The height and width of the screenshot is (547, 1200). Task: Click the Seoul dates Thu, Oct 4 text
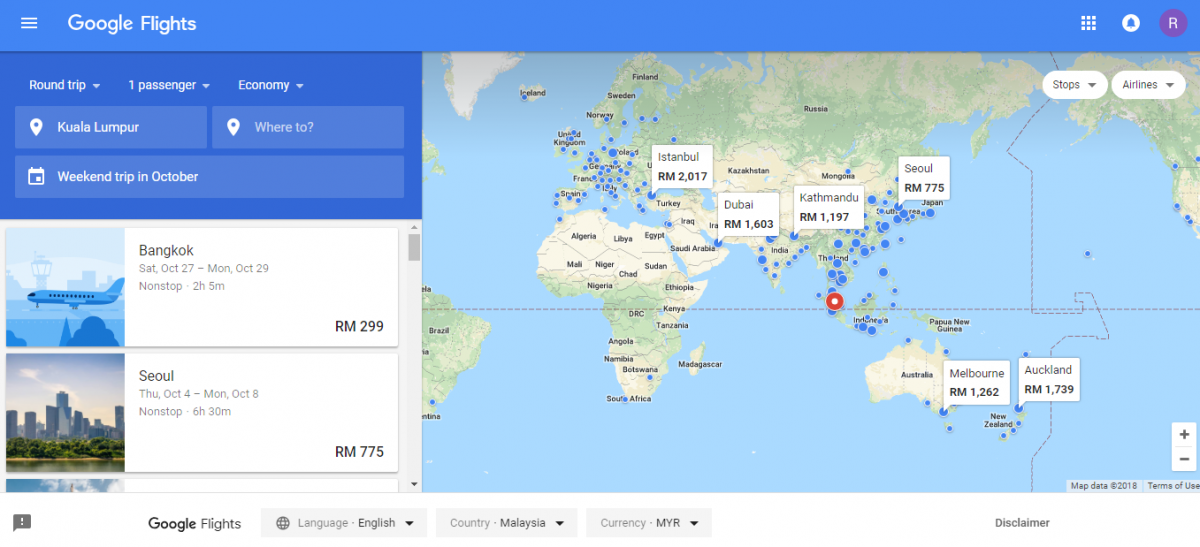coord(199,394)
